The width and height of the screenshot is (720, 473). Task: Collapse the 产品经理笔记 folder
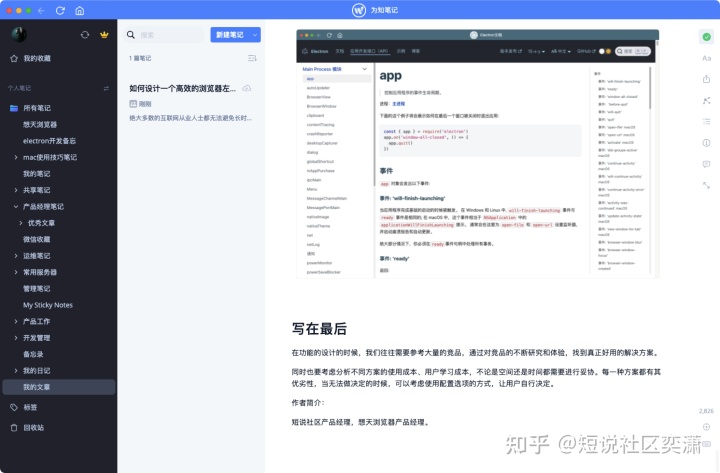pos(16,207)
